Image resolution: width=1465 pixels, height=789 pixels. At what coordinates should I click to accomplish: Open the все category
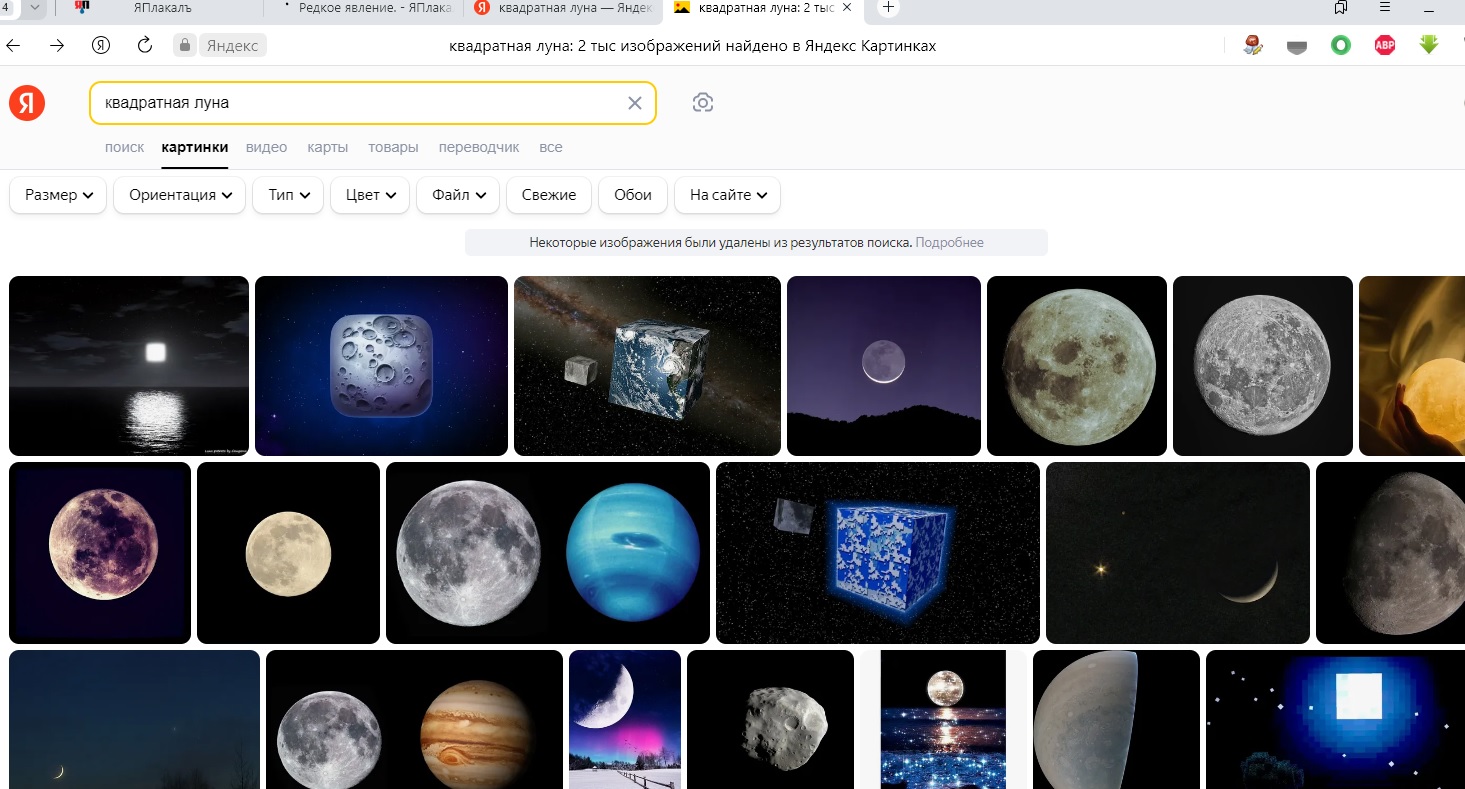(551, 147)
